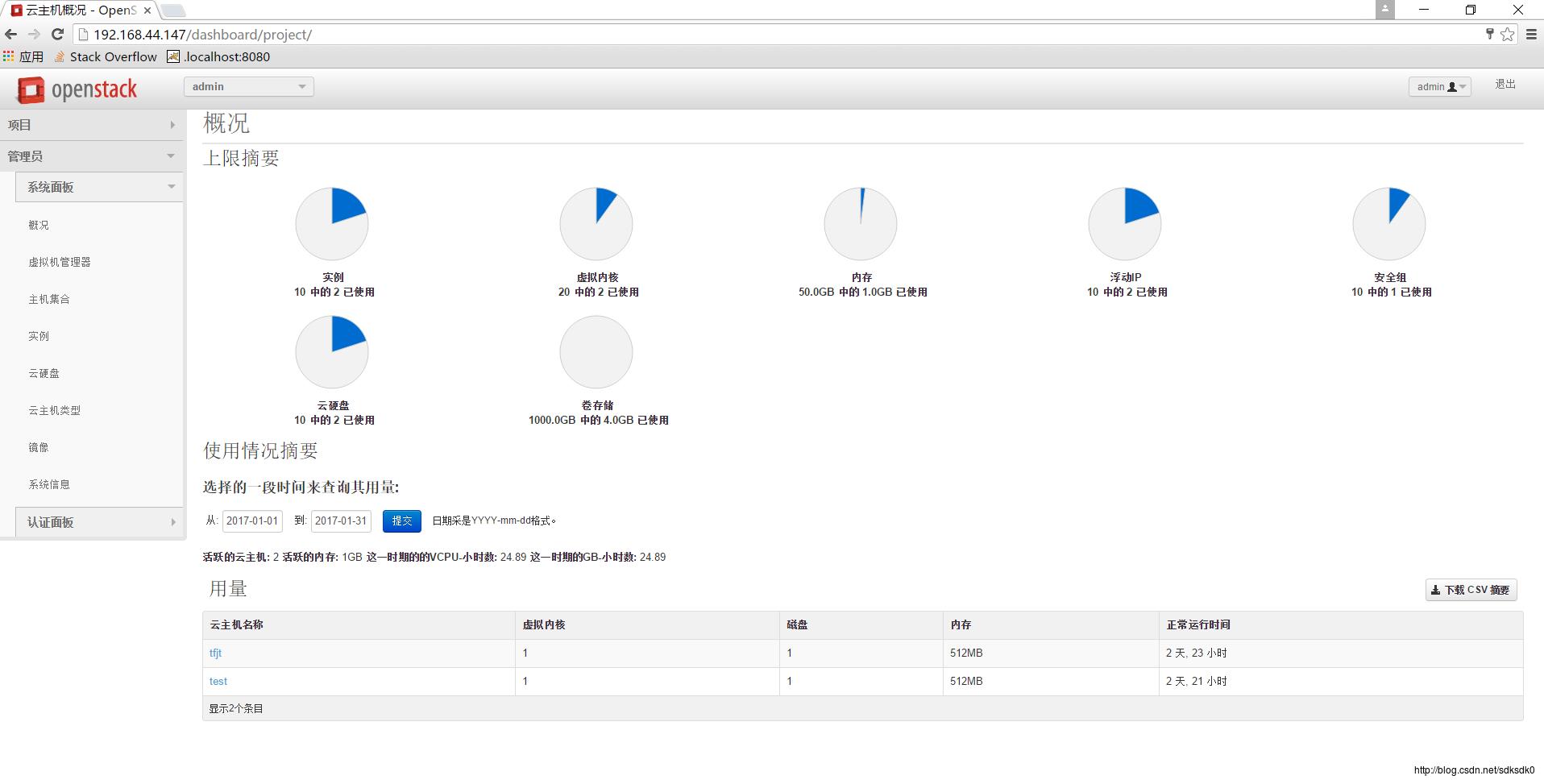This screenshot has width=1544, height=784.
Task: Click the browser forward arrow
Action: pos(34,34)
